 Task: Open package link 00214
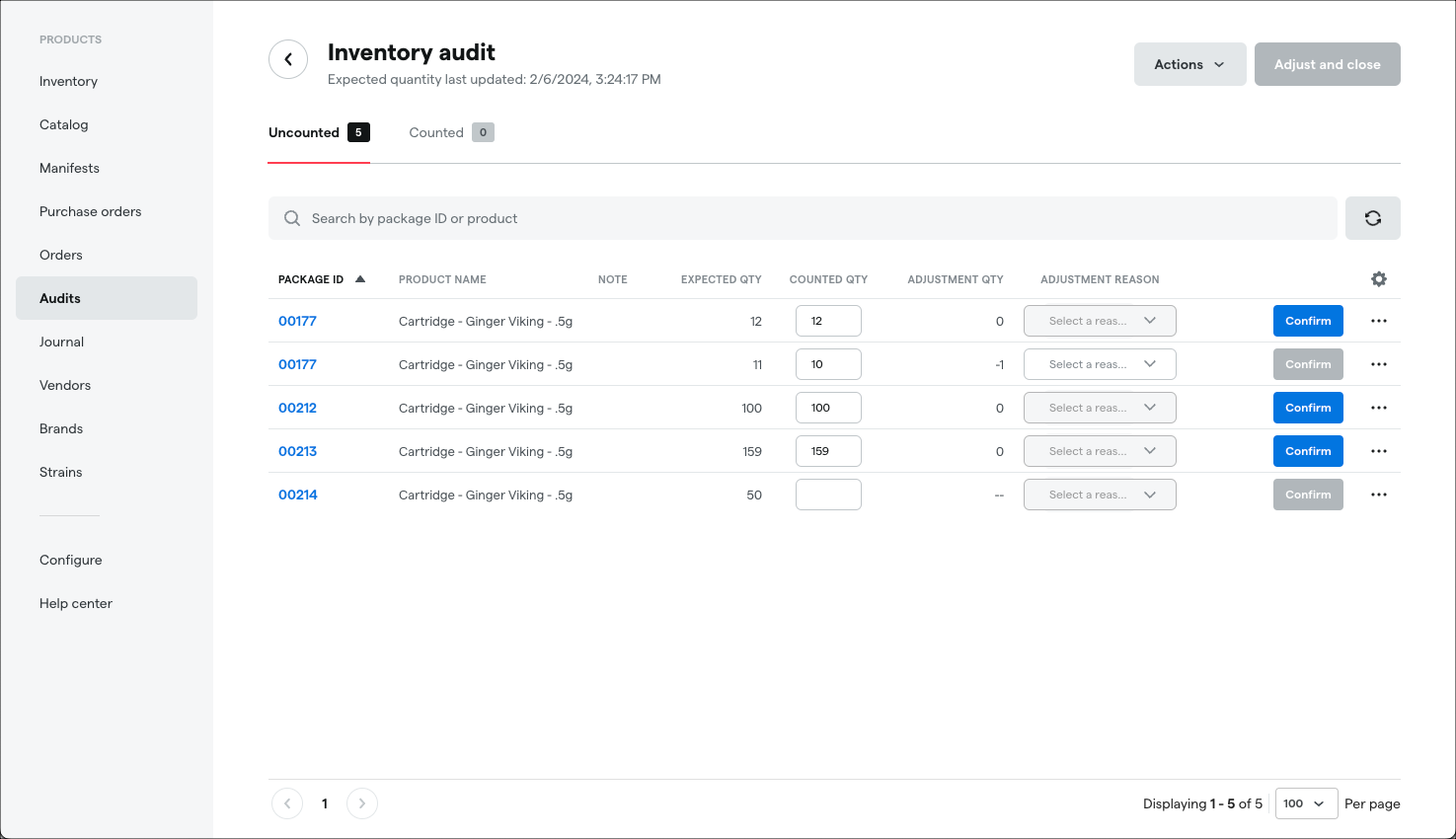(297, 495)
